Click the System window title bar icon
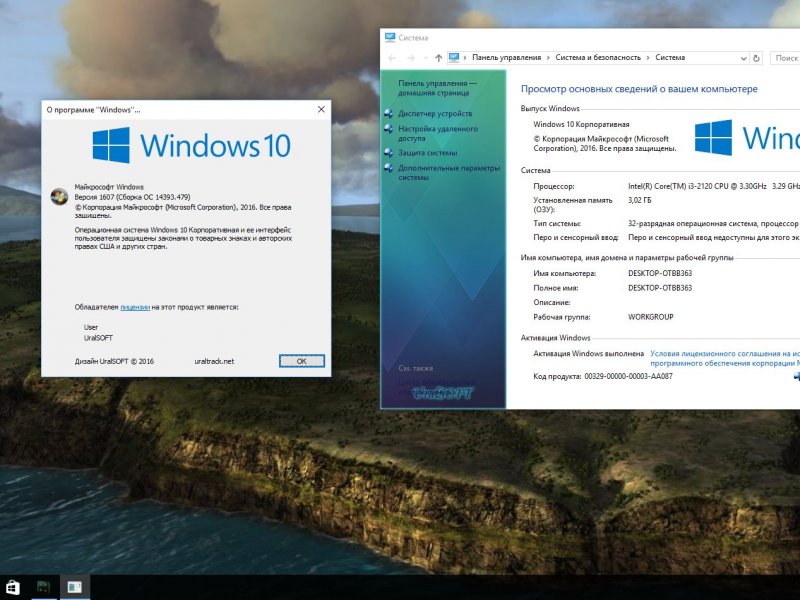Screen dimensions: 800x600 (x=390, y=37)
